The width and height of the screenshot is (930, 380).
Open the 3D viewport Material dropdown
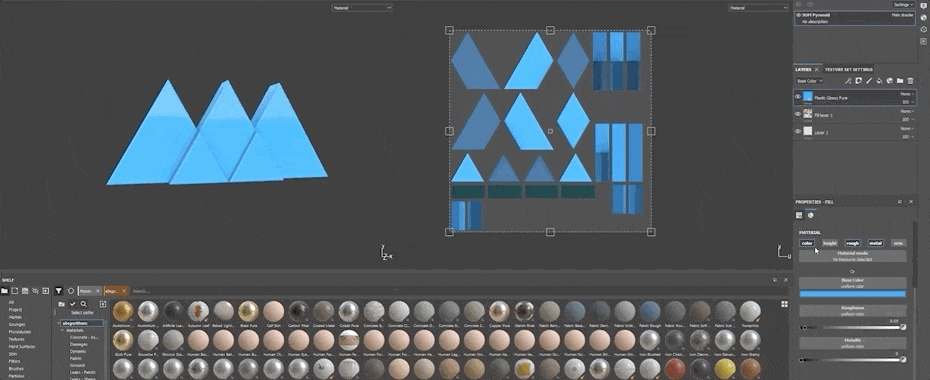coord(362,8)
